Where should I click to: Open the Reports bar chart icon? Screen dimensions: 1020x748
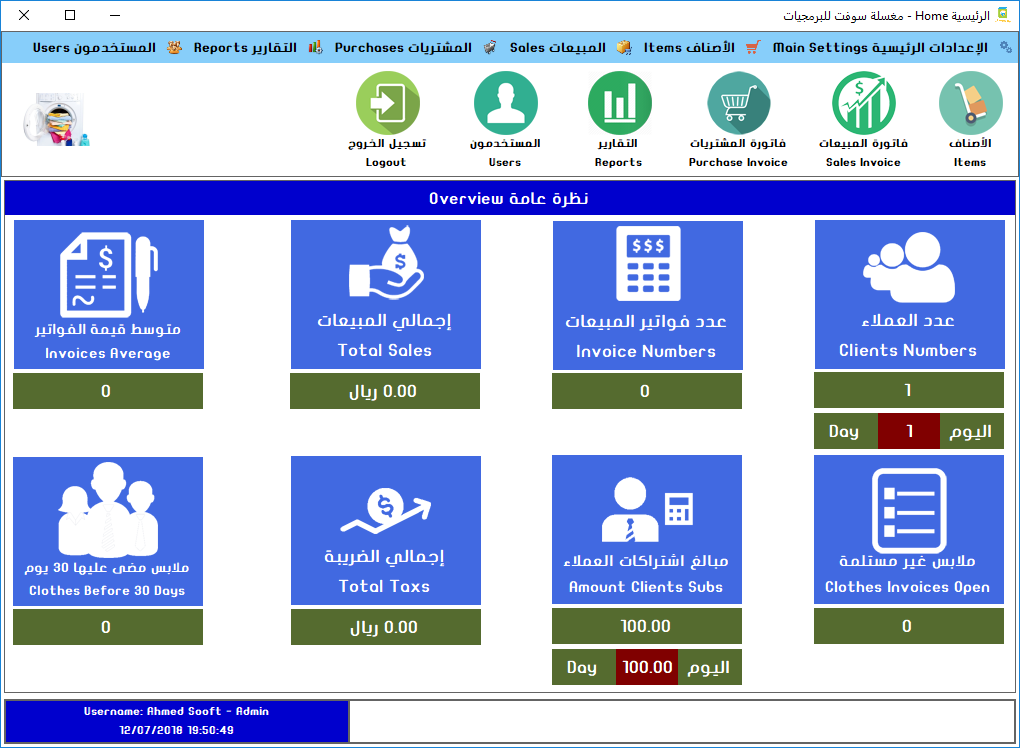(619, 105)
